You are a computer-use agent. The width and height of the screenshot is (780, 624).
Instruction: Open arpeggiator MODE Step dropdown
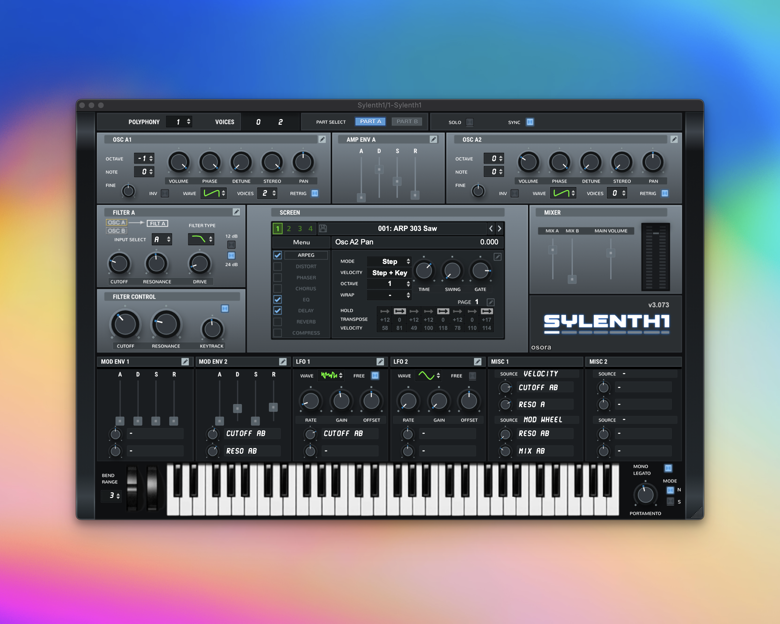pos(389,261)
